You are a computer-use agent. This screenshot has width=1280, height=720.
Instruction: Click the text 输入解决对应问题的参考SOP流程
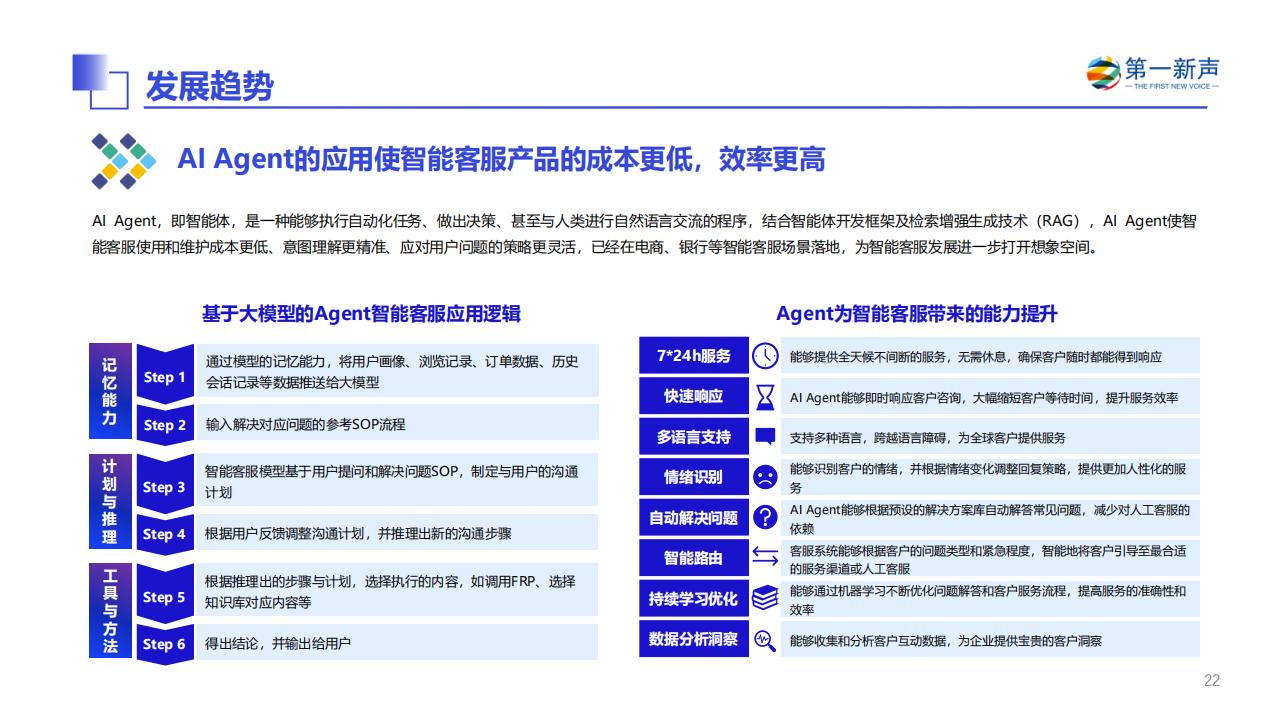[306, 424]
